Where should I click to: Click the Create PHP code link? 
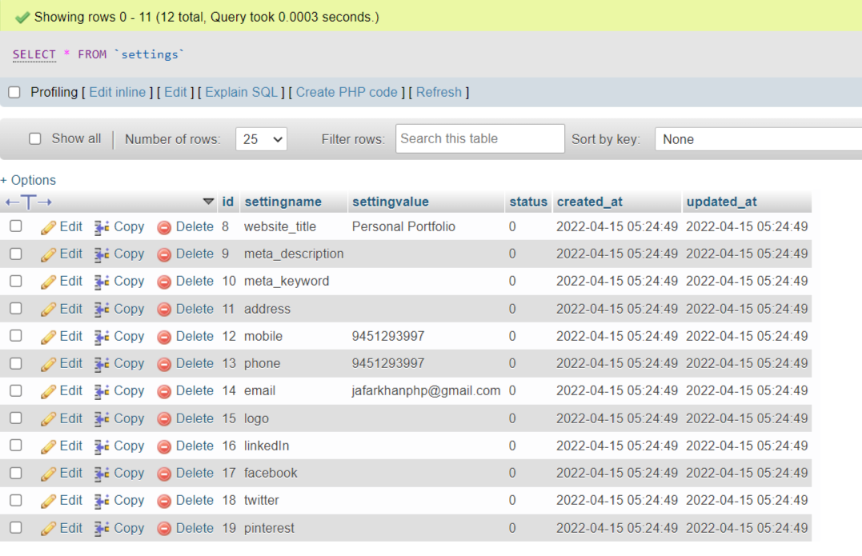[x=346, y=92]
